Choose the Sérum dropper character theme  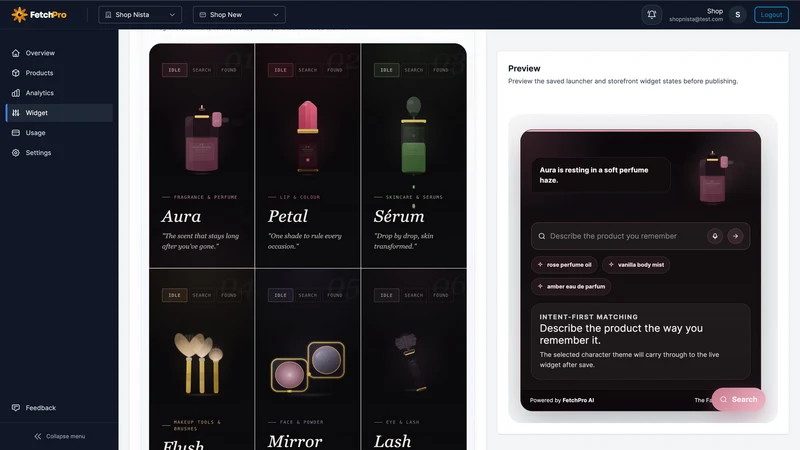(414, 156)
